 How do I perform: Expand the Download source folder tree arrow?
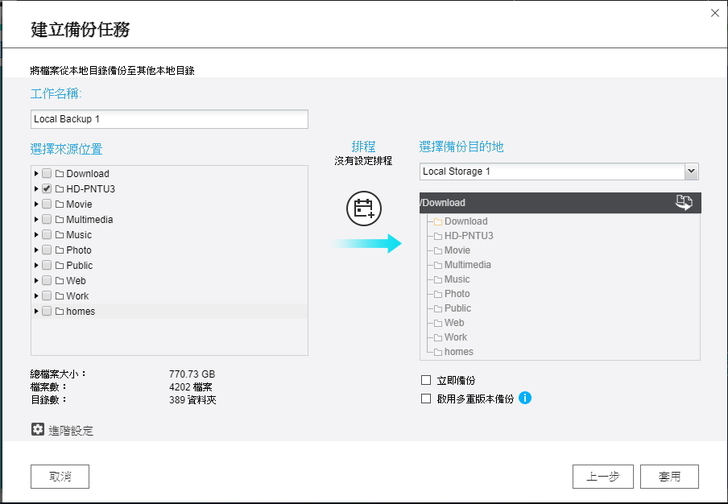[x=37, y=174]
